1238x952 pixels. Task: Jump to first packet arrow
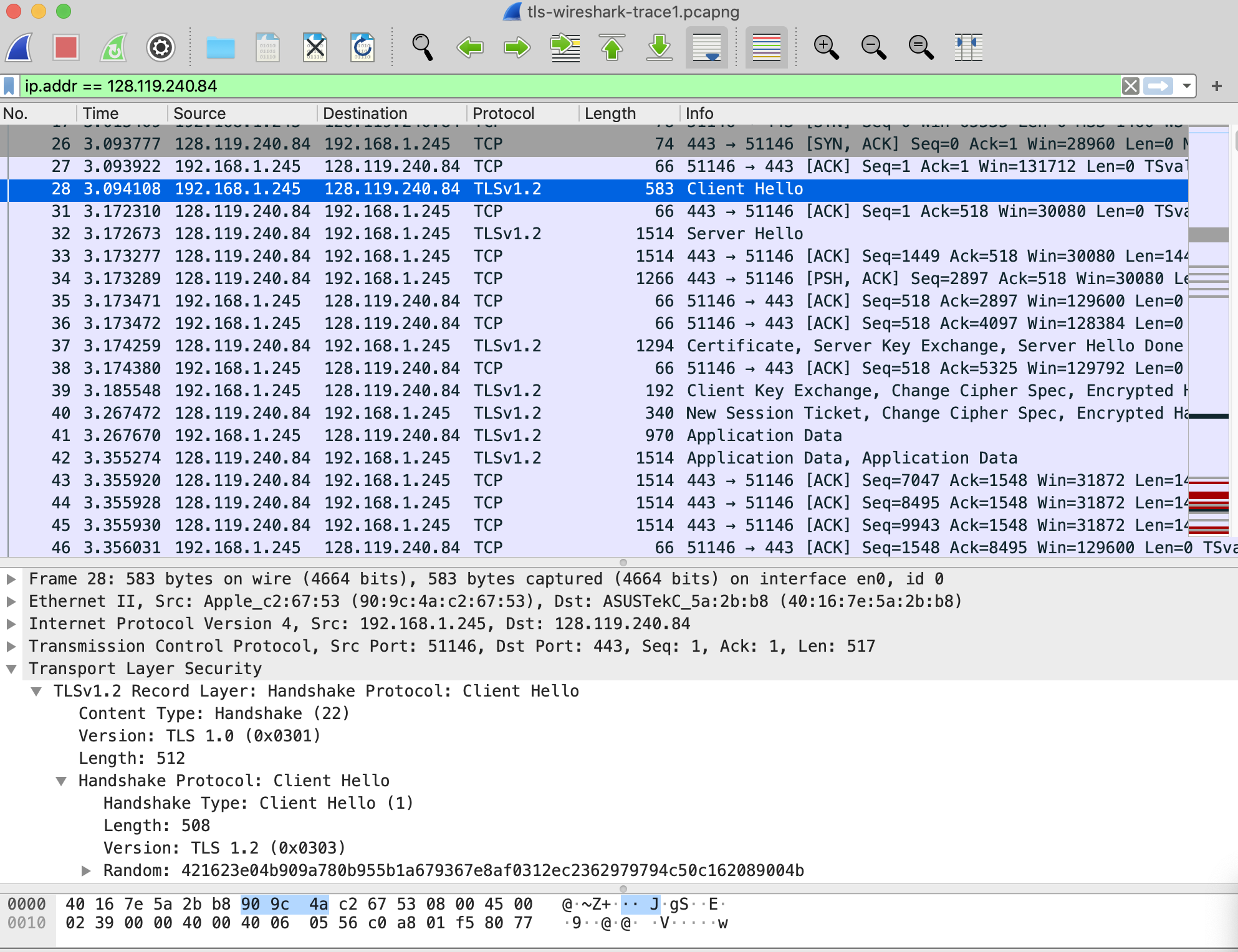pyautogui.click(x=612, y=47)
